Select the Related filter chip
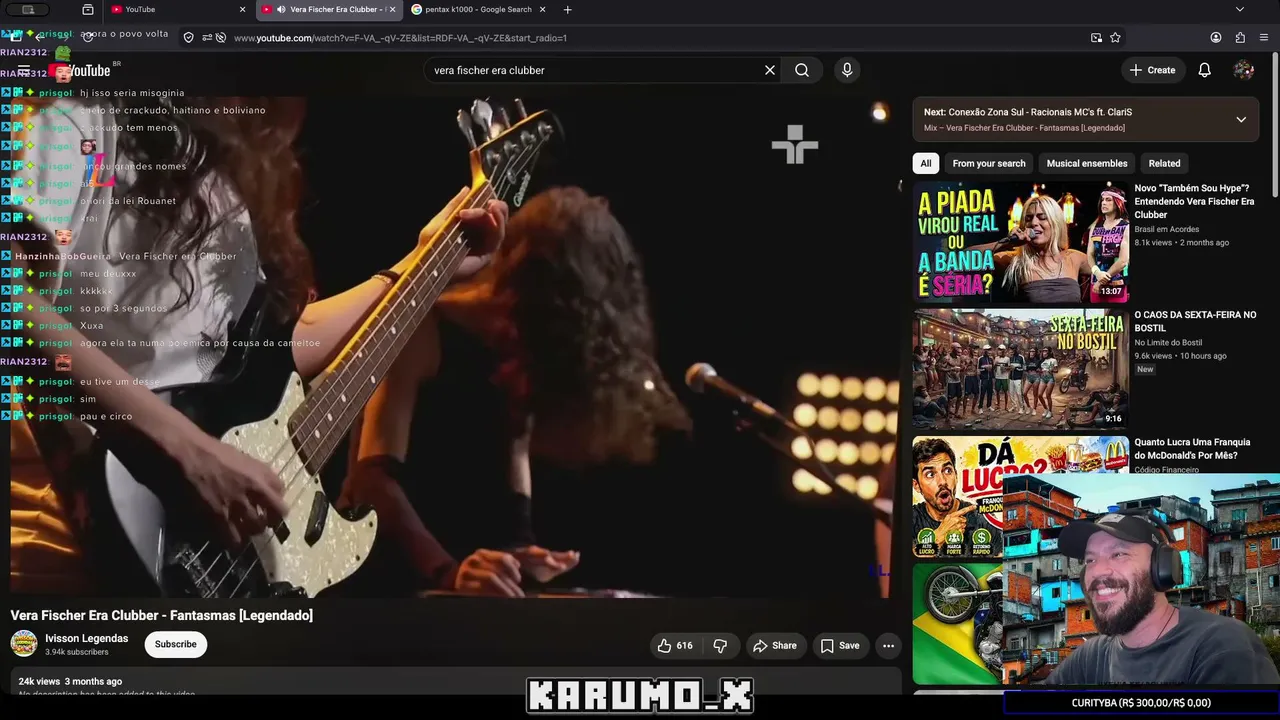The image size is (1280, 720). click(x=1164, y=164)
